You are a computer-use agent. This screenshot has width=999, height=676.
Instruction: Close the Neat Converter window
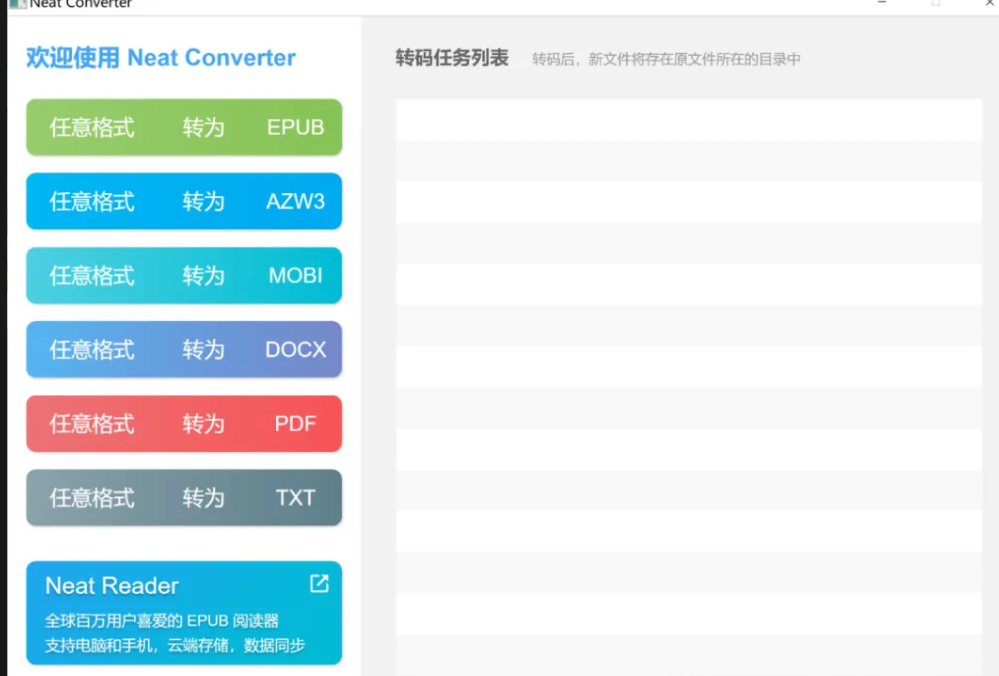coord(990,3)
